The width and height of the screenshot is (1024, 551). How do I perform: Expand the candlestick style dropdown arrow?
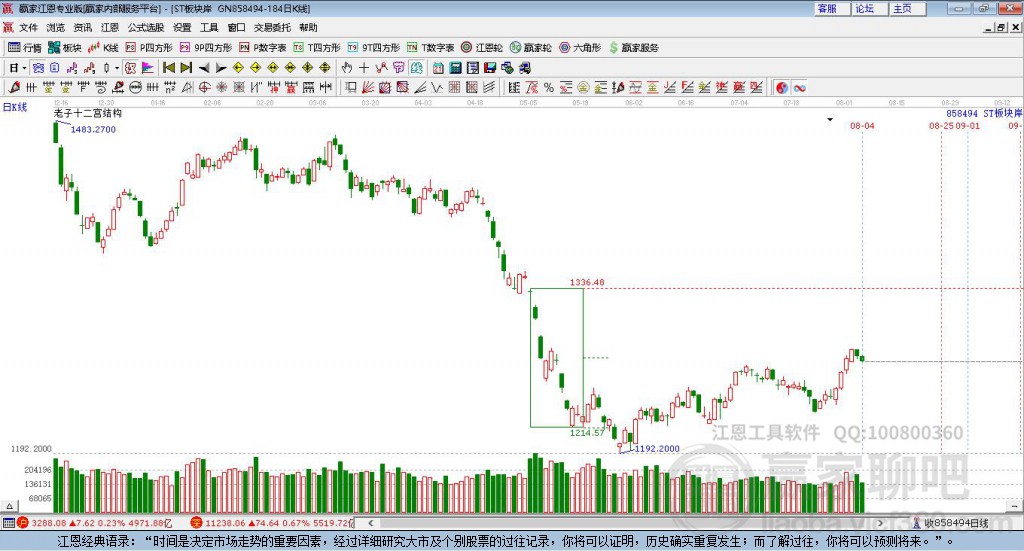[117, 68]
